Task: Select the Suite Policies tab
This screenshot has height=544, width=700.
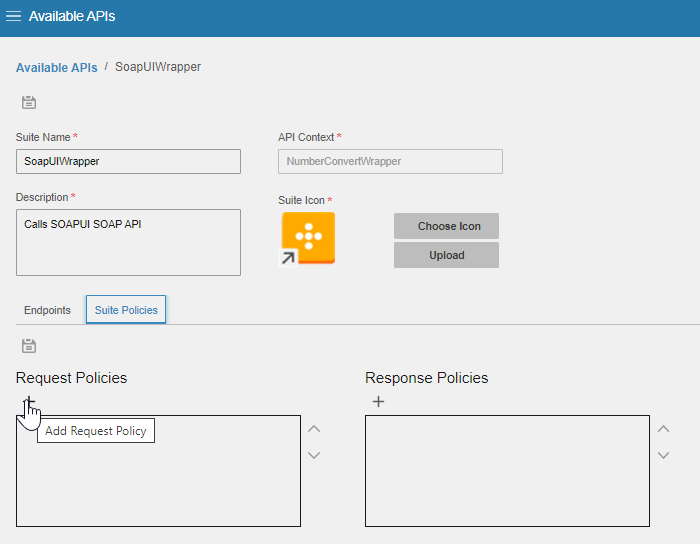Action: (126, 310)
